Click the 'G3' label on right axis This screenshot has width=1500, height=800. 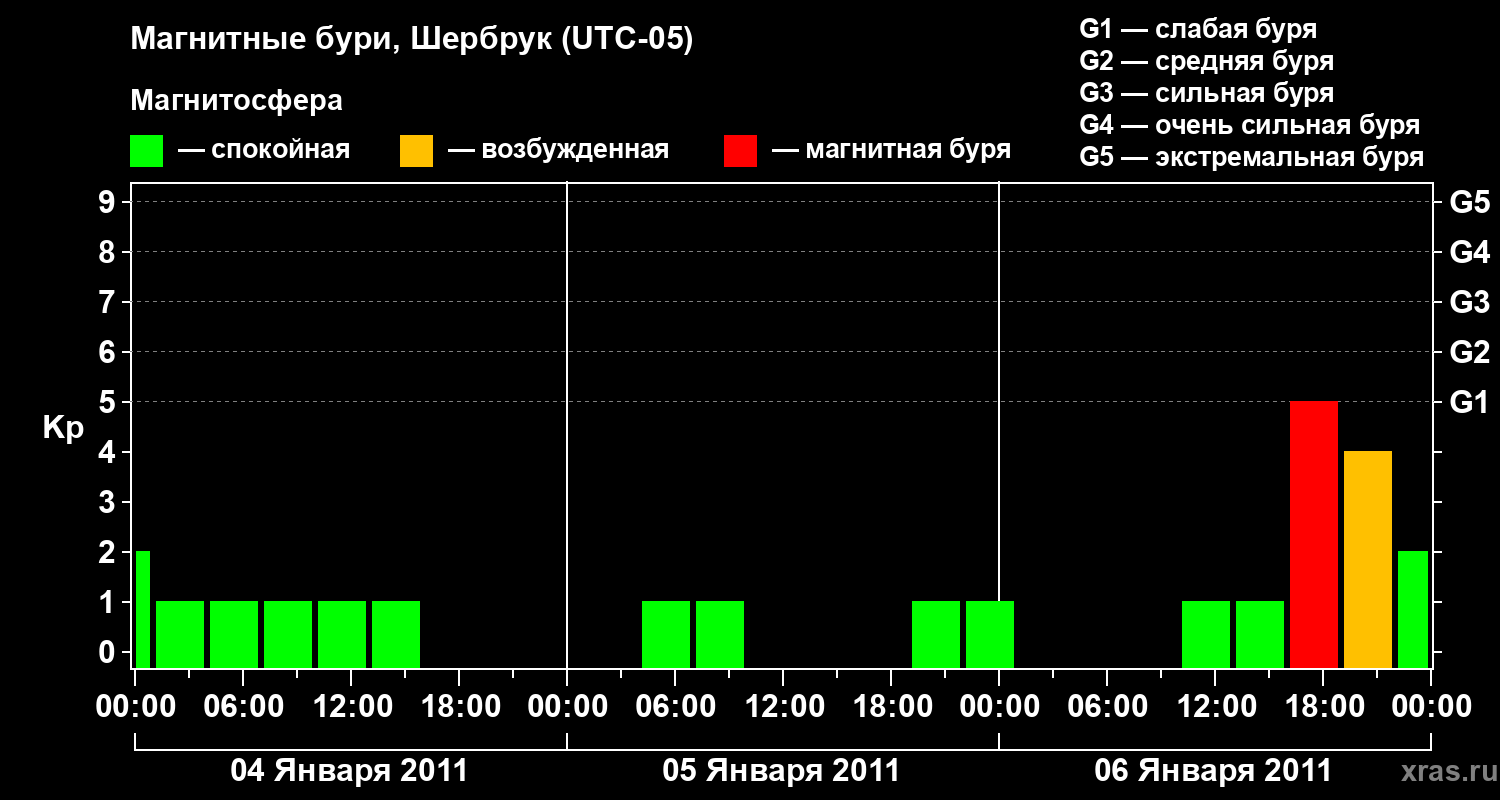tap(1469, 302)
